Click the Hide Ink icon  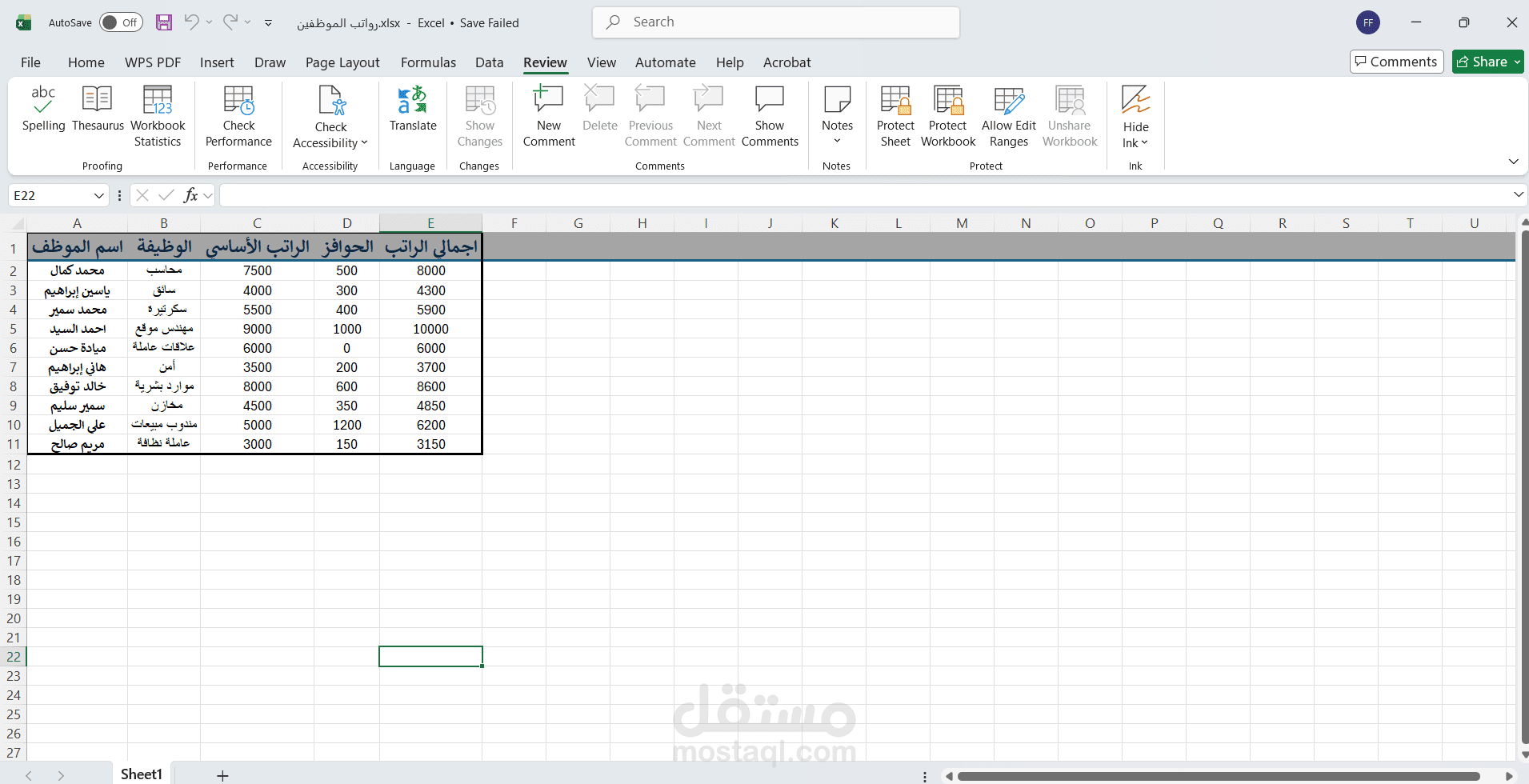coord(1135,99)
